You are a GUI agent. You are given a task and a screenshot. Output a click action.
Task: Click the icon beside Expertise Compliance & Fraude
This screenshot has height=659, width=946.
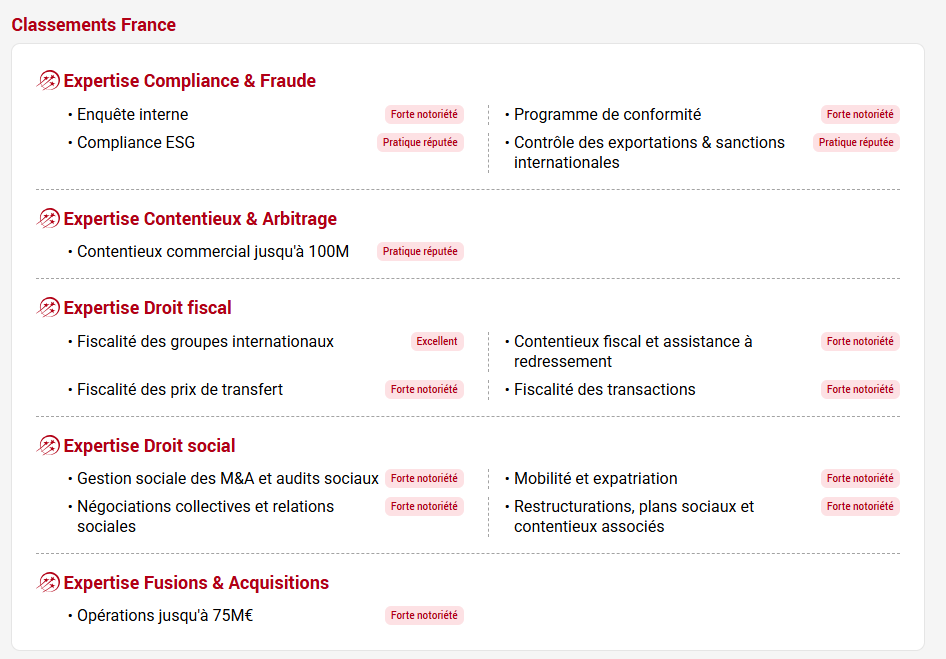click(x=48, y=81)
